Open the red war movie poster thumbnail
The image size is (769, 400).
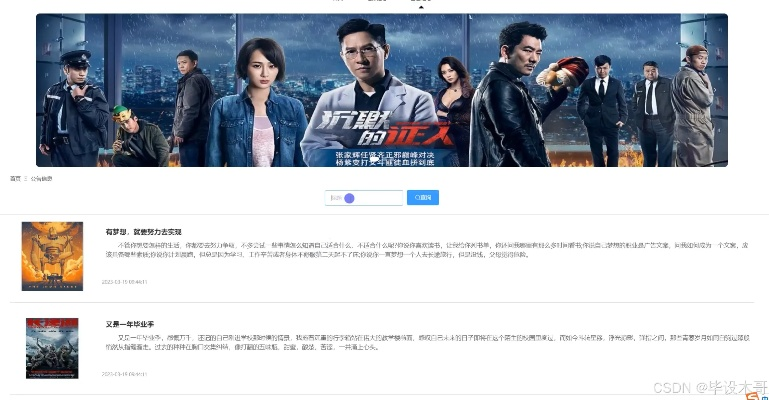[x=52, y=348]
